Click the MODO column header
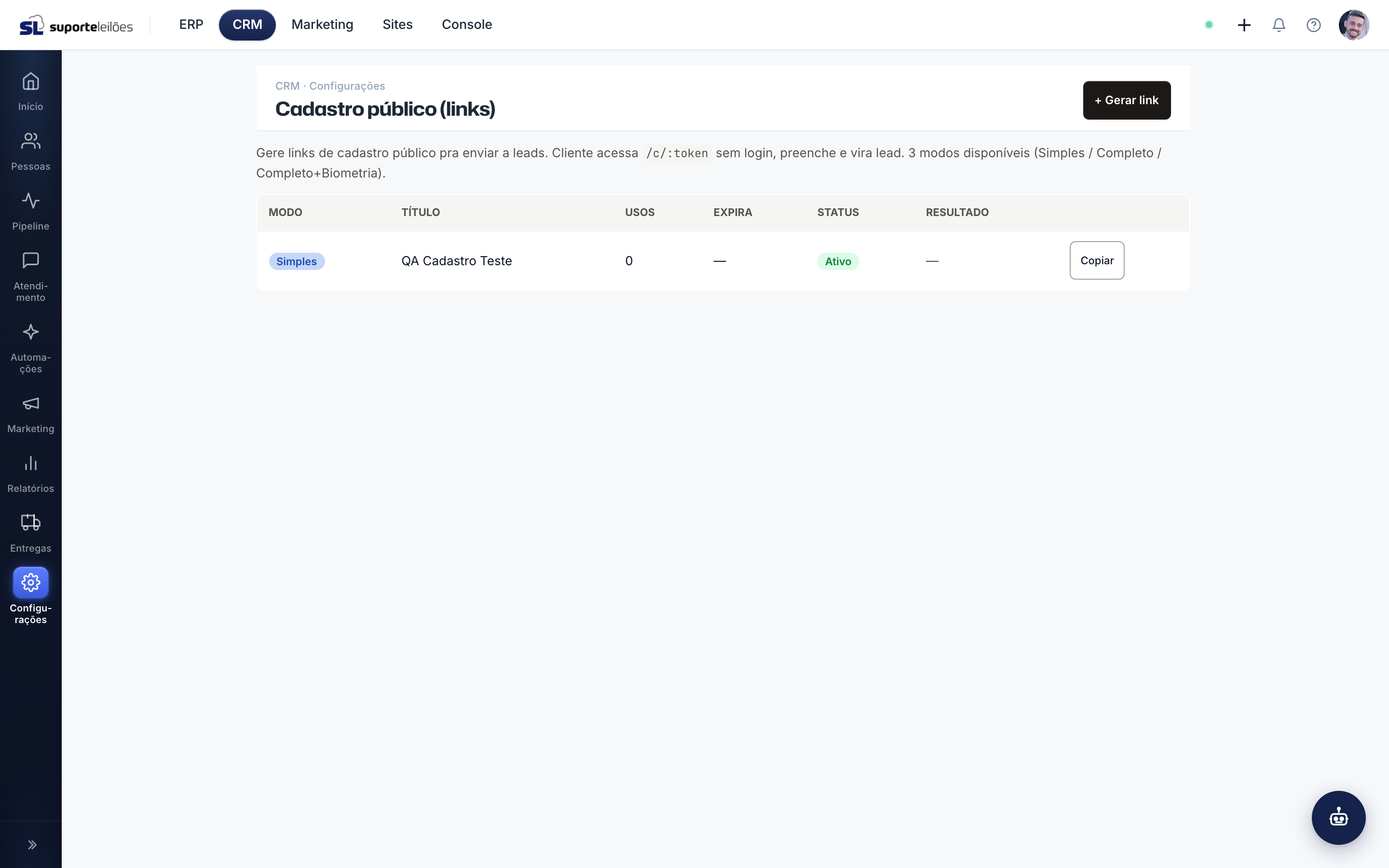 285,212
